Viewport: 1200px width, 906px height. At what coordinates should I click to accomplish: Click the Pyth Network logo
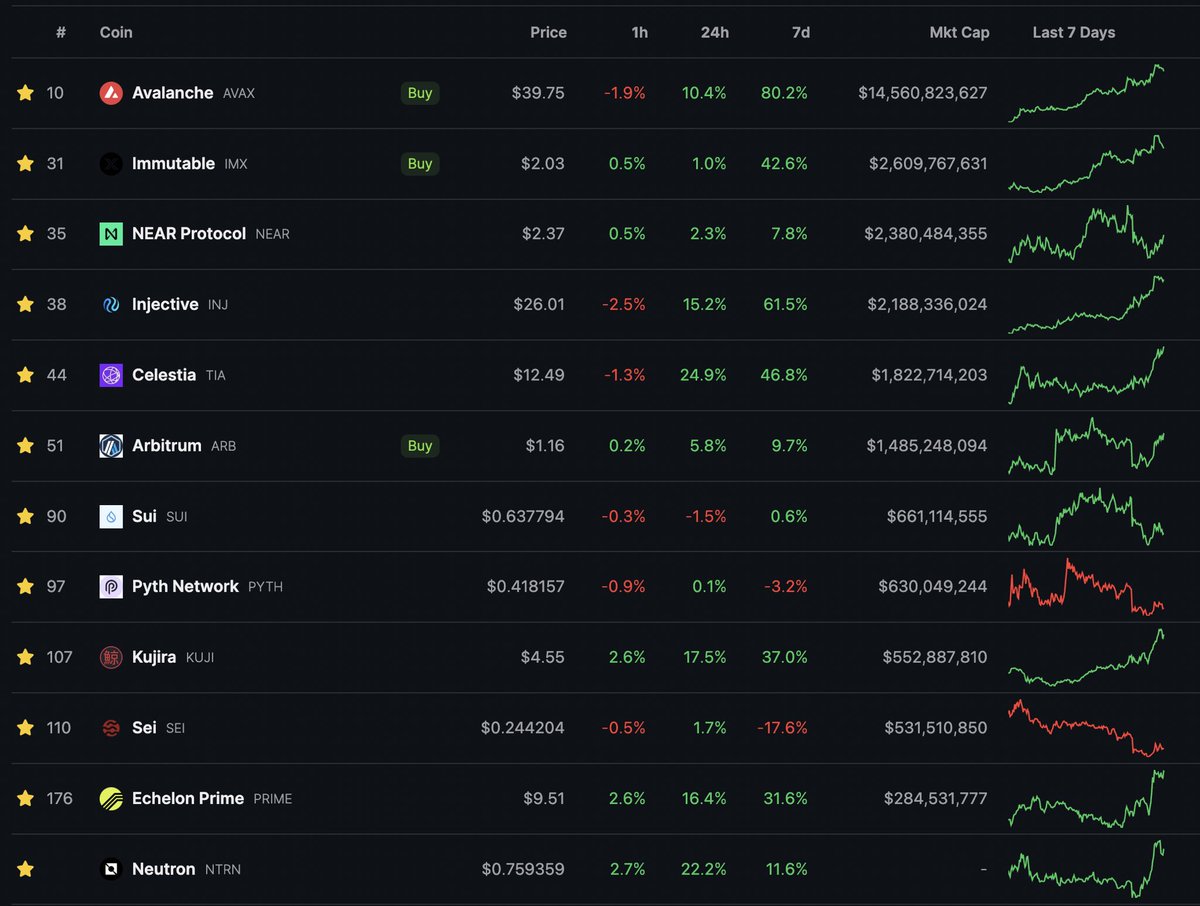109,587
